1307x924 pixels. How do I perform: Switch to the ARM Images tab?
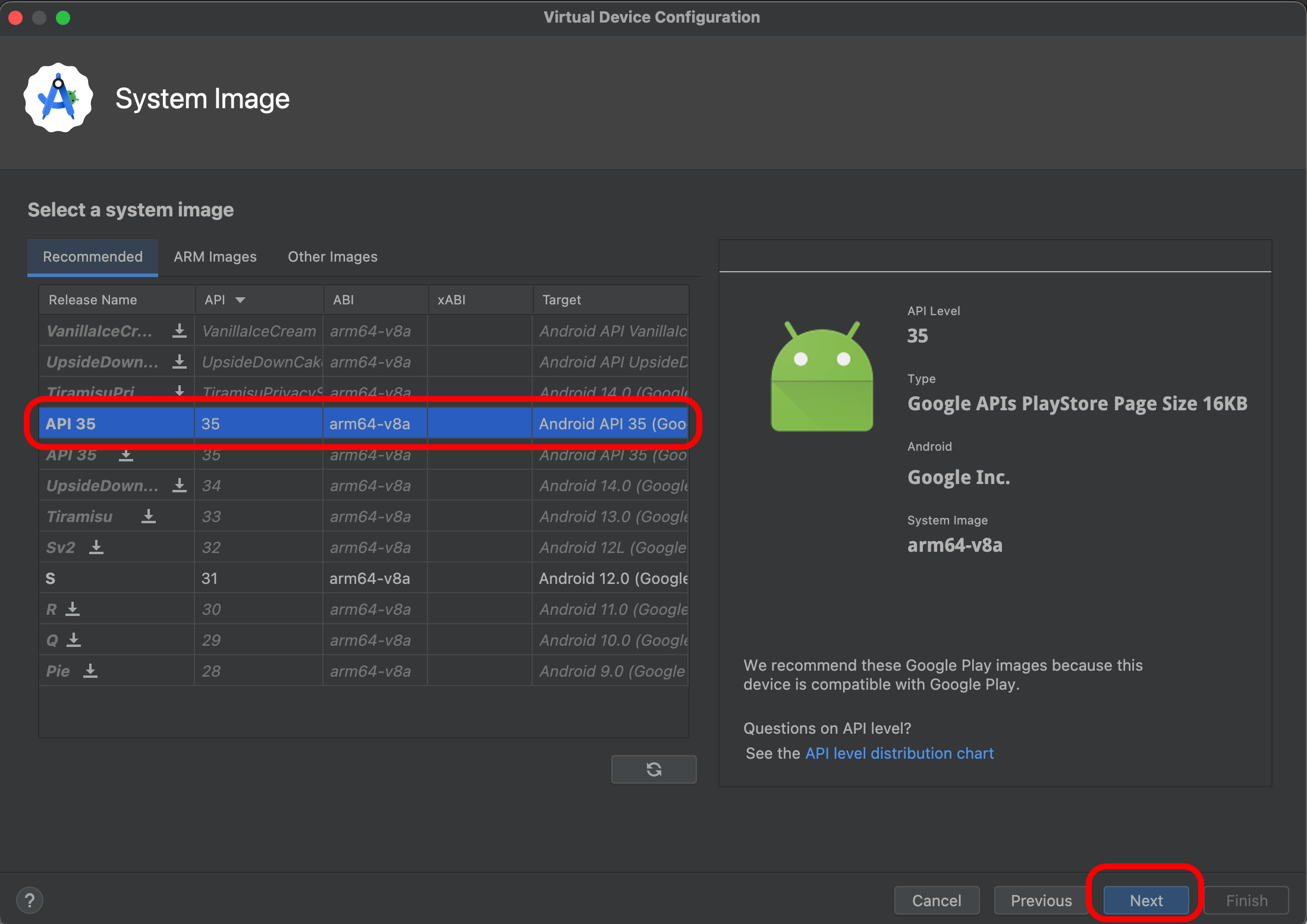pos(215,257)
